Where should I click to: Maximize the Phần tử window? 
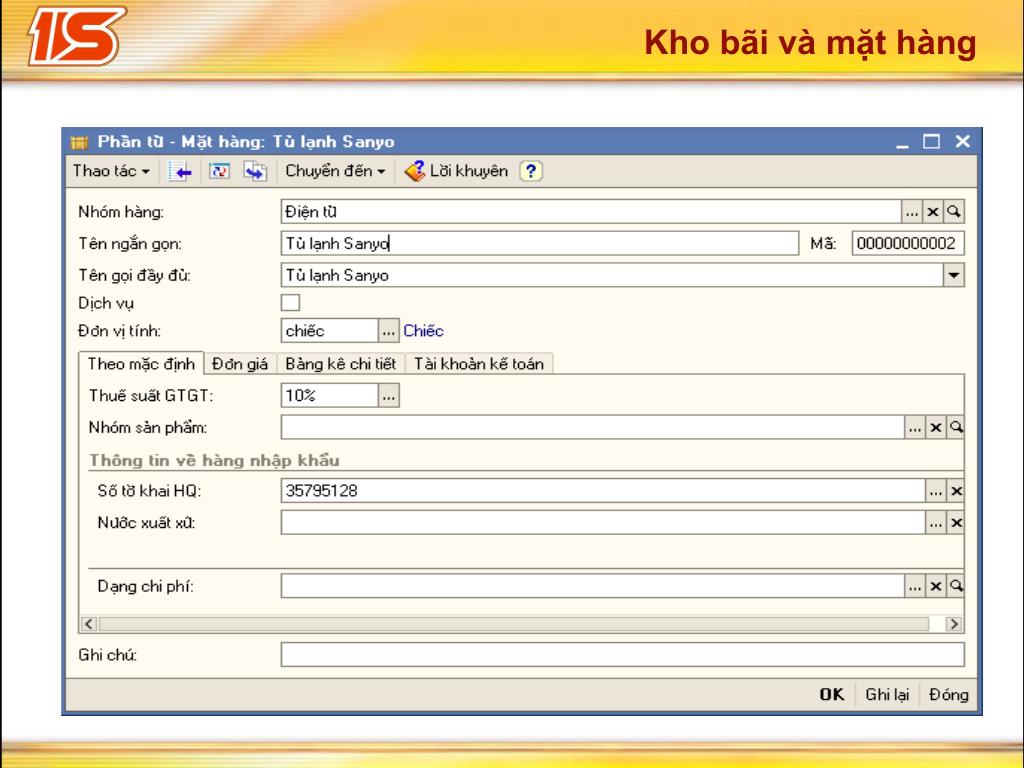pyautogui.click(x=931, y=142)
